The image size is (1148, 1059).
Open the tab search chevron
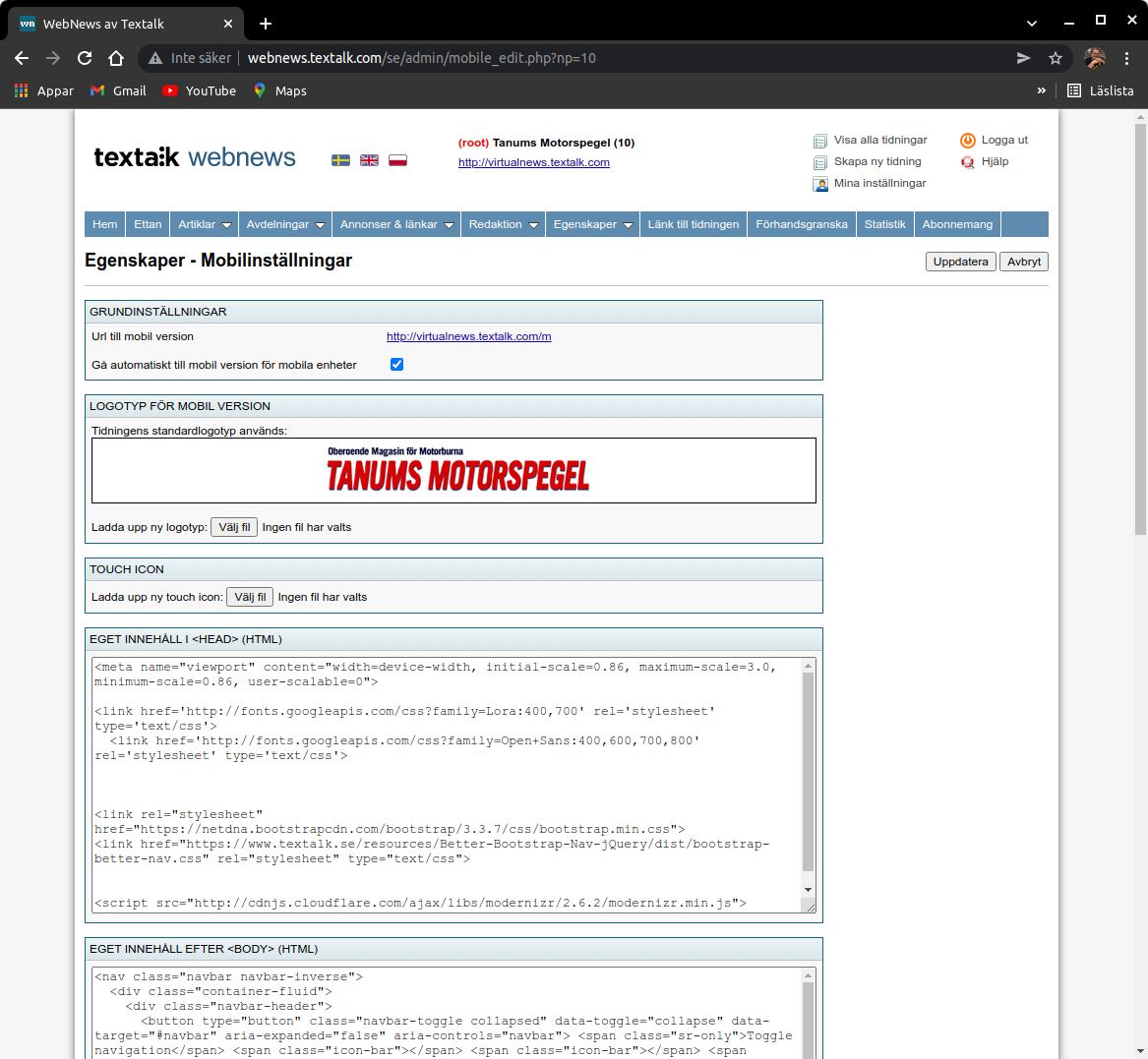tap(1032, 24)
